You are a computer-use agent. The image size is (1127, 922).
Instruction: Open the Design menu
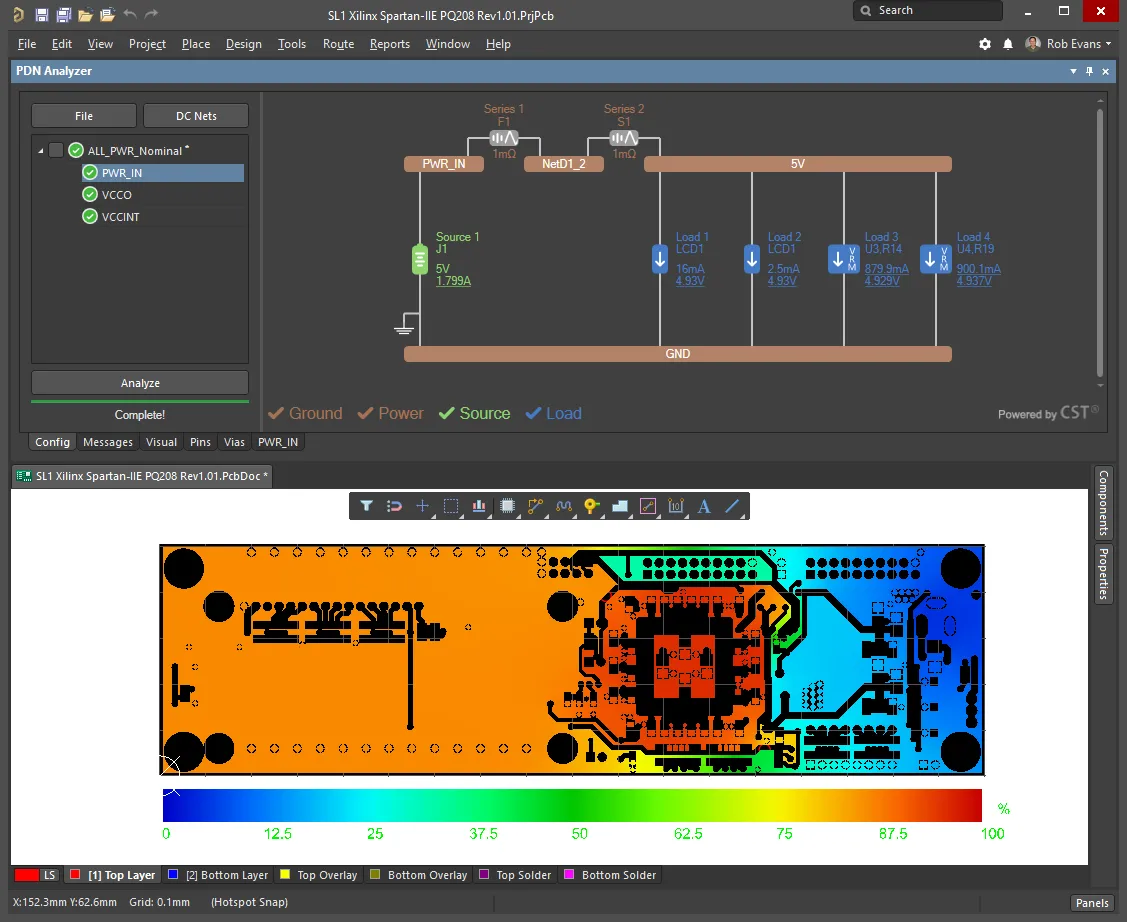(x=243, y=44)
